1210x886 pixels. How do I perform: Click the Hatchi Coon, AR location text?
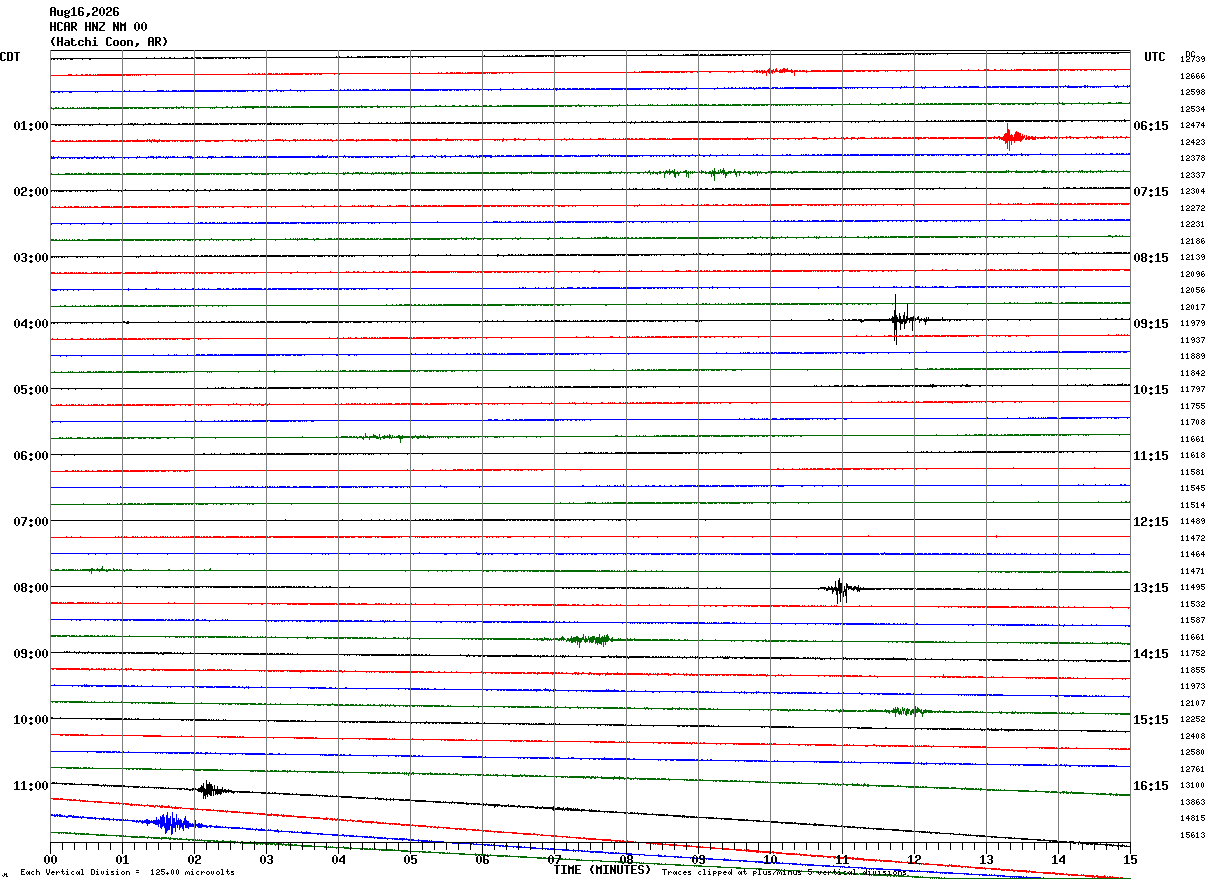pyautogui.click(x=109, y=42)
